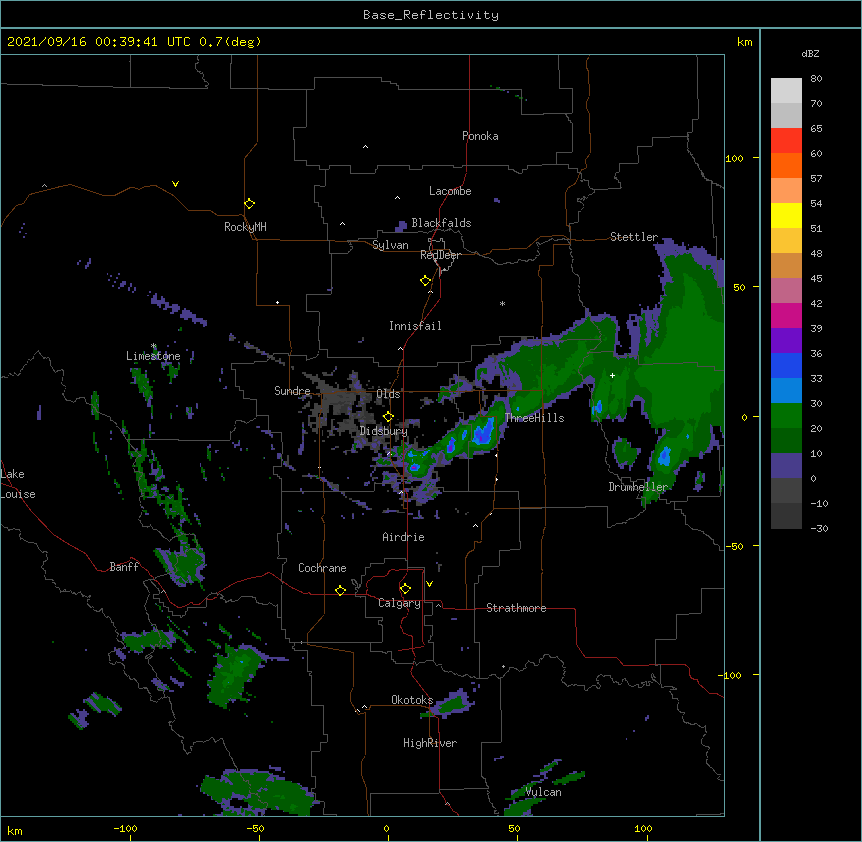
Task: Click the Cochrane town label
Action: point(322,568)
